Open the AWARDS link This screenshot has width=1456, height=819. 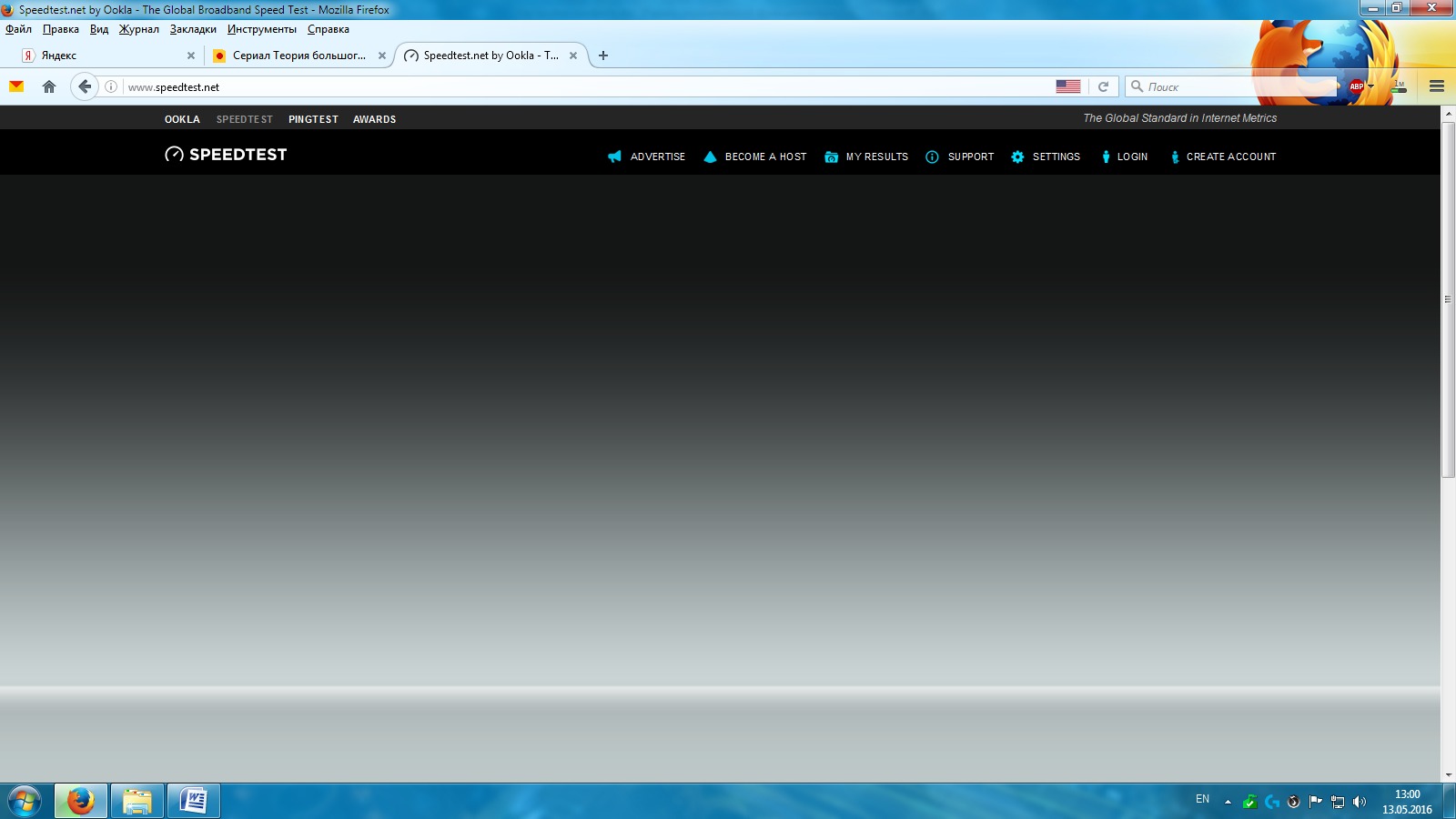pyautogui.click(x=374, y=119)
